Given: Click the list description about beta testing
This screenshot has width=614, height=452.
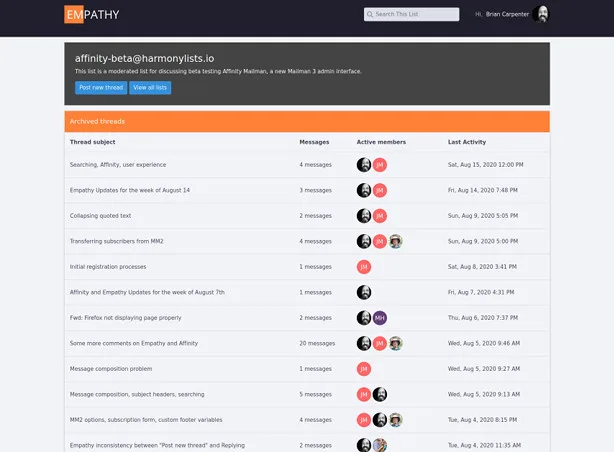Looking at the screenshot, I should pyautogui.click(x=218, y=71).
